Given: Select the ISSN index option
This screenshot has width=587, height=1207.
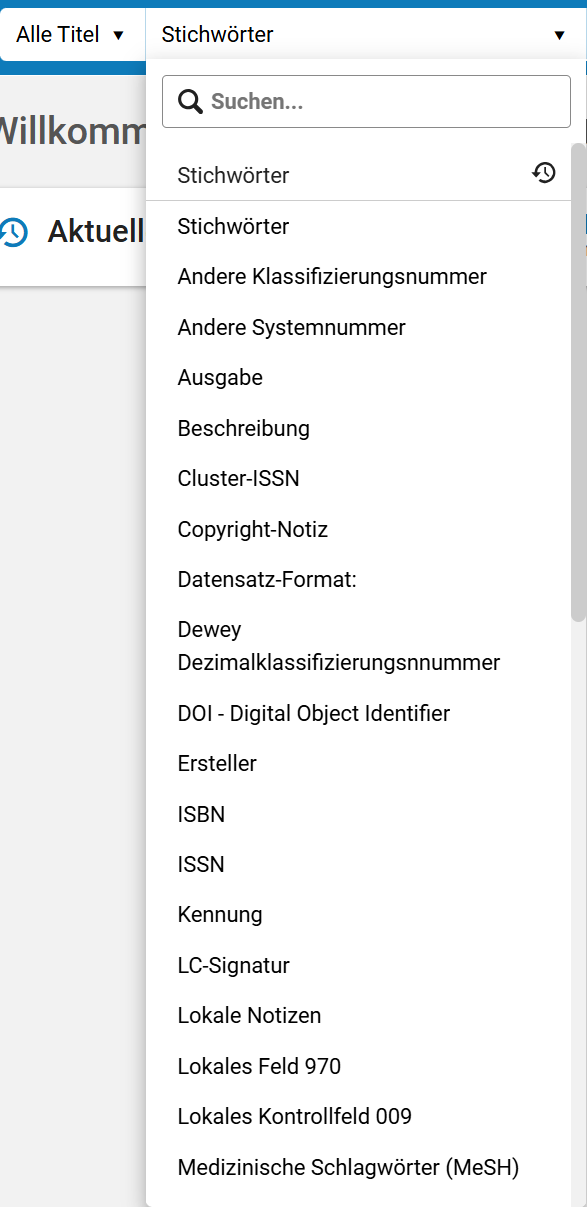Looking at the screenshot, I should [x=358, y=864].
